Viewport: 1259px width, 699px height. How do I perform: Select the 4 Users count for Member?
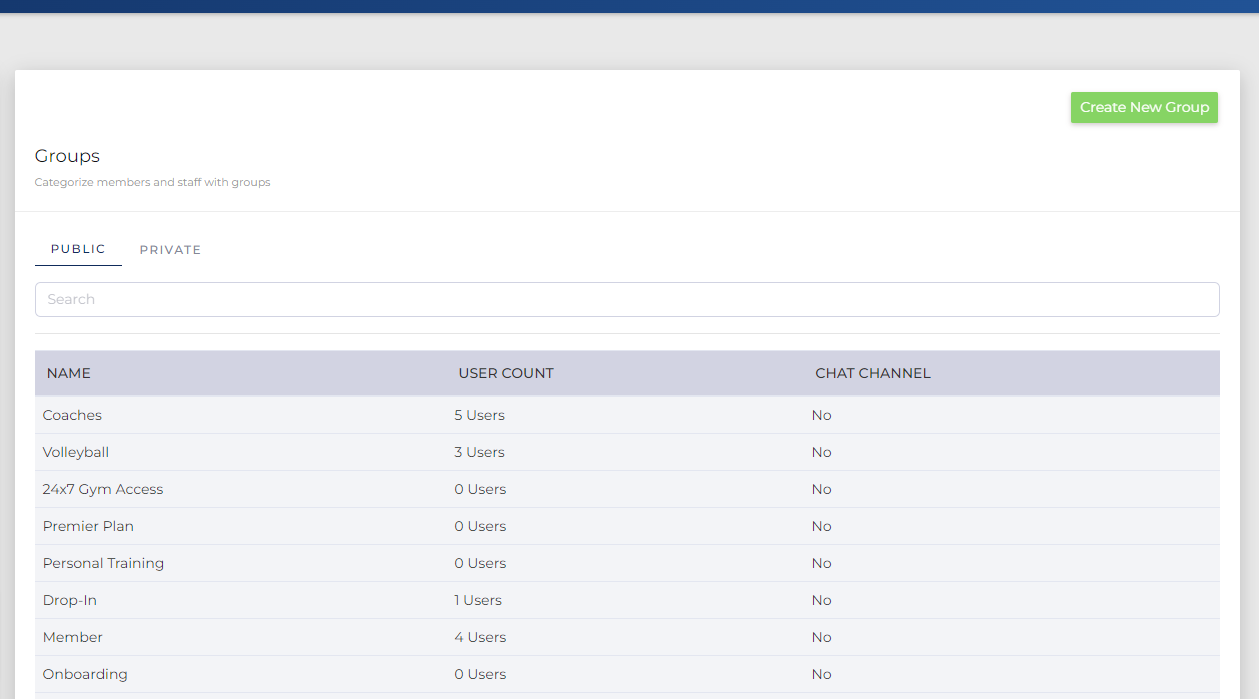[x=480, y=637]
